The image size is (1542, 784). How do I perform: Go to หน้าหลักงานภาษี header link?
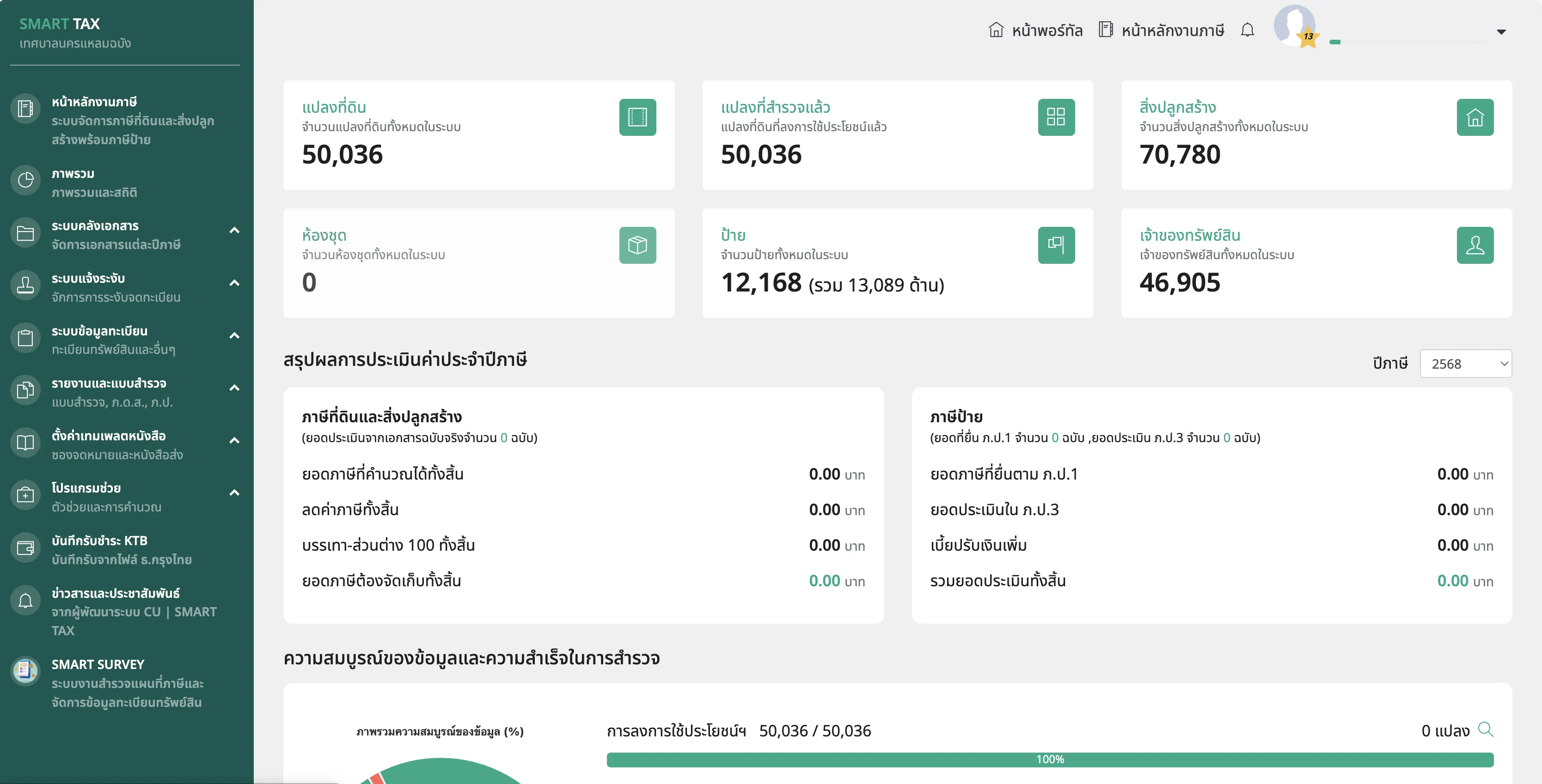point(1162,30)
